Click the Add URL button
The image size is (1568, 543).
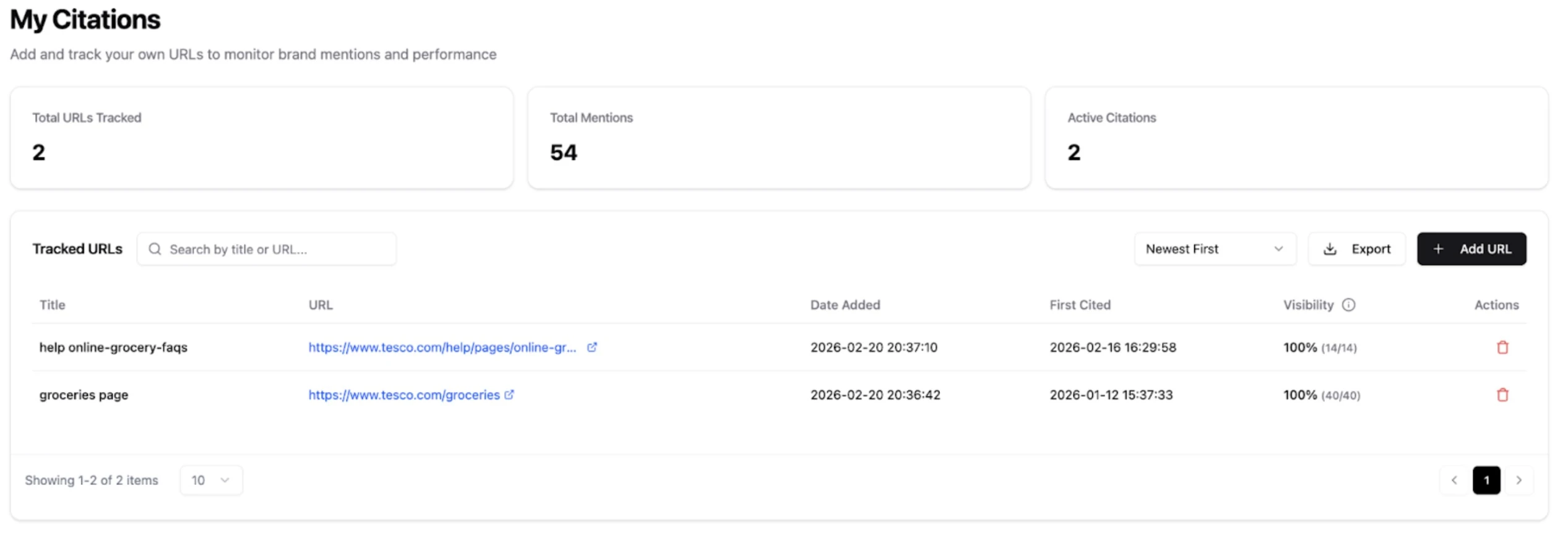pos(1471,249)
